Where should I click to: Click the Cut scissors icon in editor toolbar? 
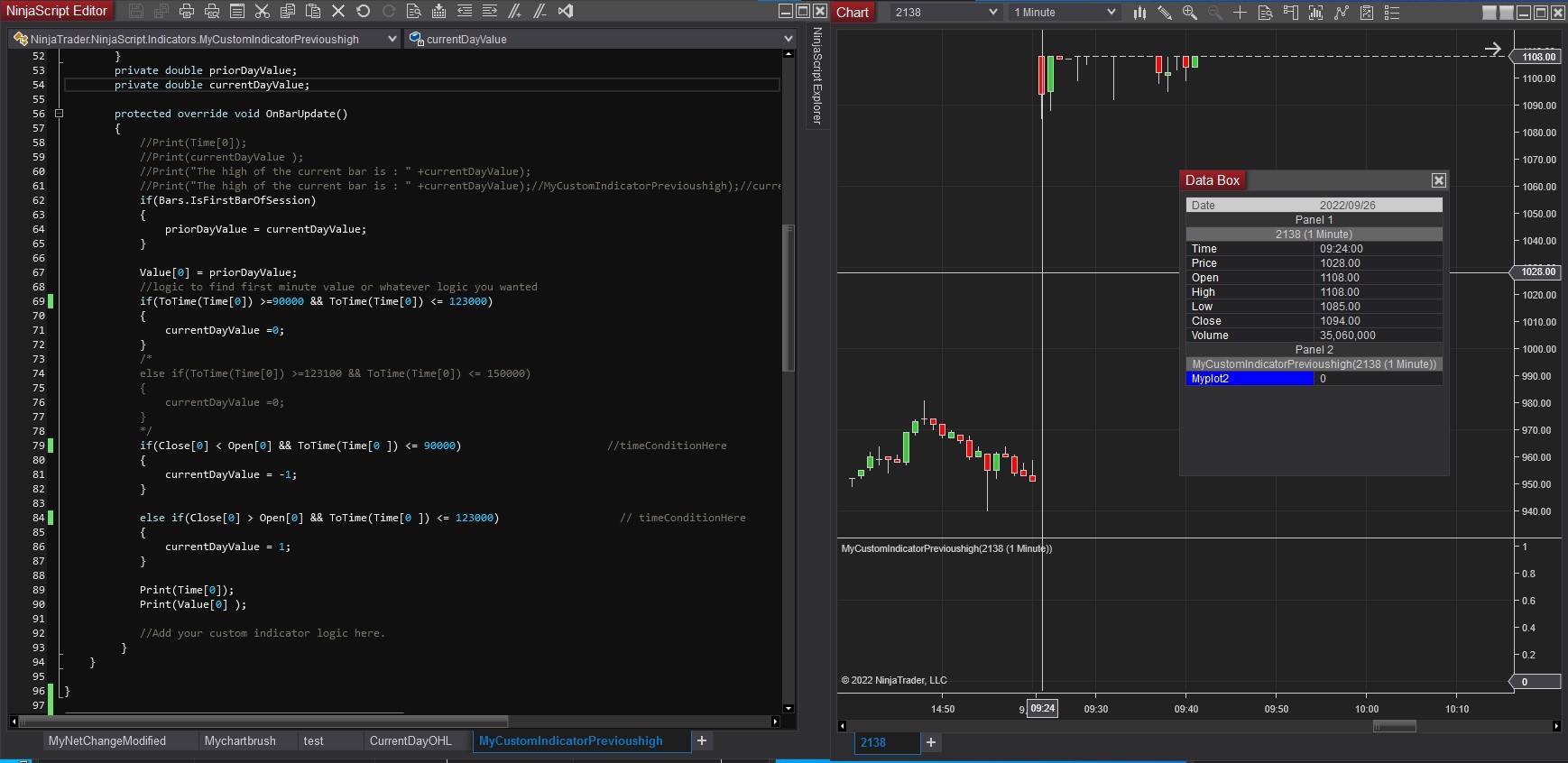(262, 11)
